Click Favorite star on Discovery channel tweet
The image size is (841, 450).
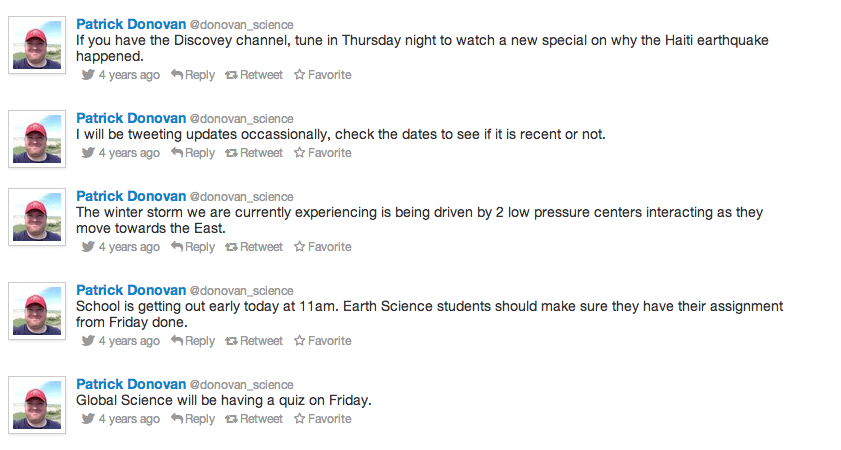click(298, 75)
